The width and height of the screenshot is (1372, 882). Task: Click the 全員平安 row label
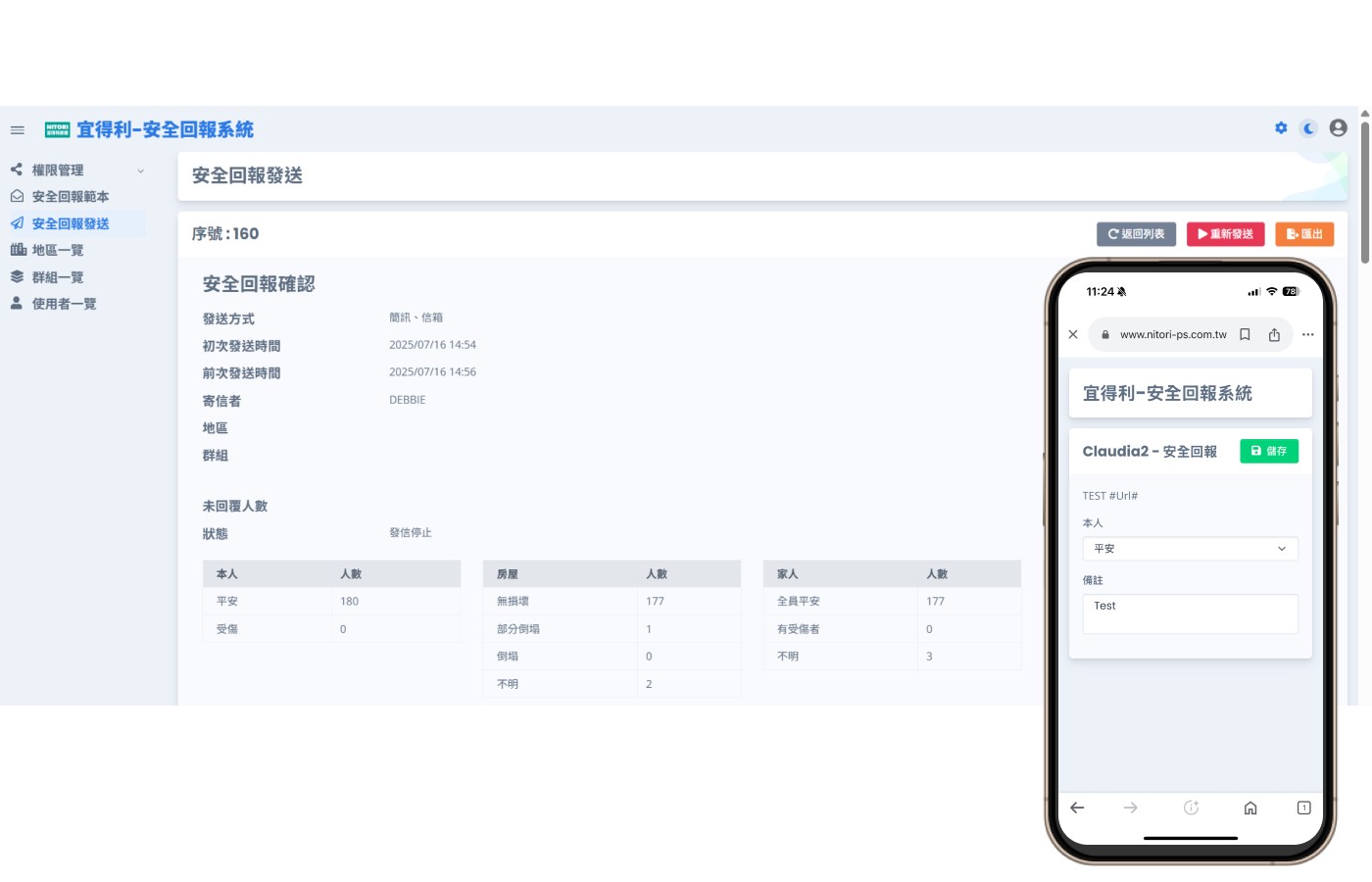point(799,602)
